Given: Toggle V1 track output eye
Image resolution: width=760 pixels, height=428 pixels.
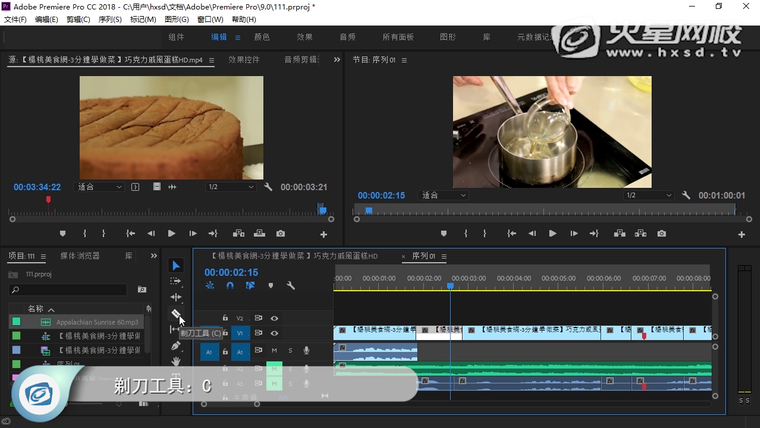Looking at the screenshot, I should point(274,333).
